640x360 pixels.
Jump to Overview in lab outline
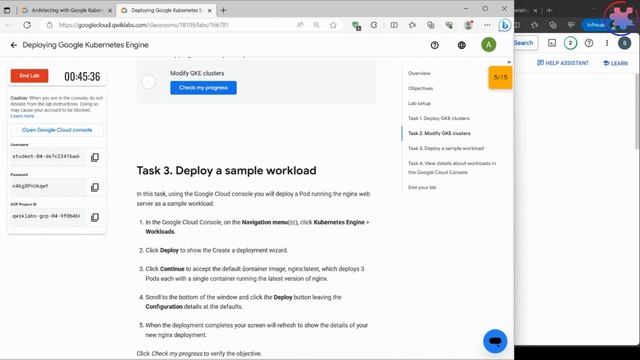[x=419, y=73]
